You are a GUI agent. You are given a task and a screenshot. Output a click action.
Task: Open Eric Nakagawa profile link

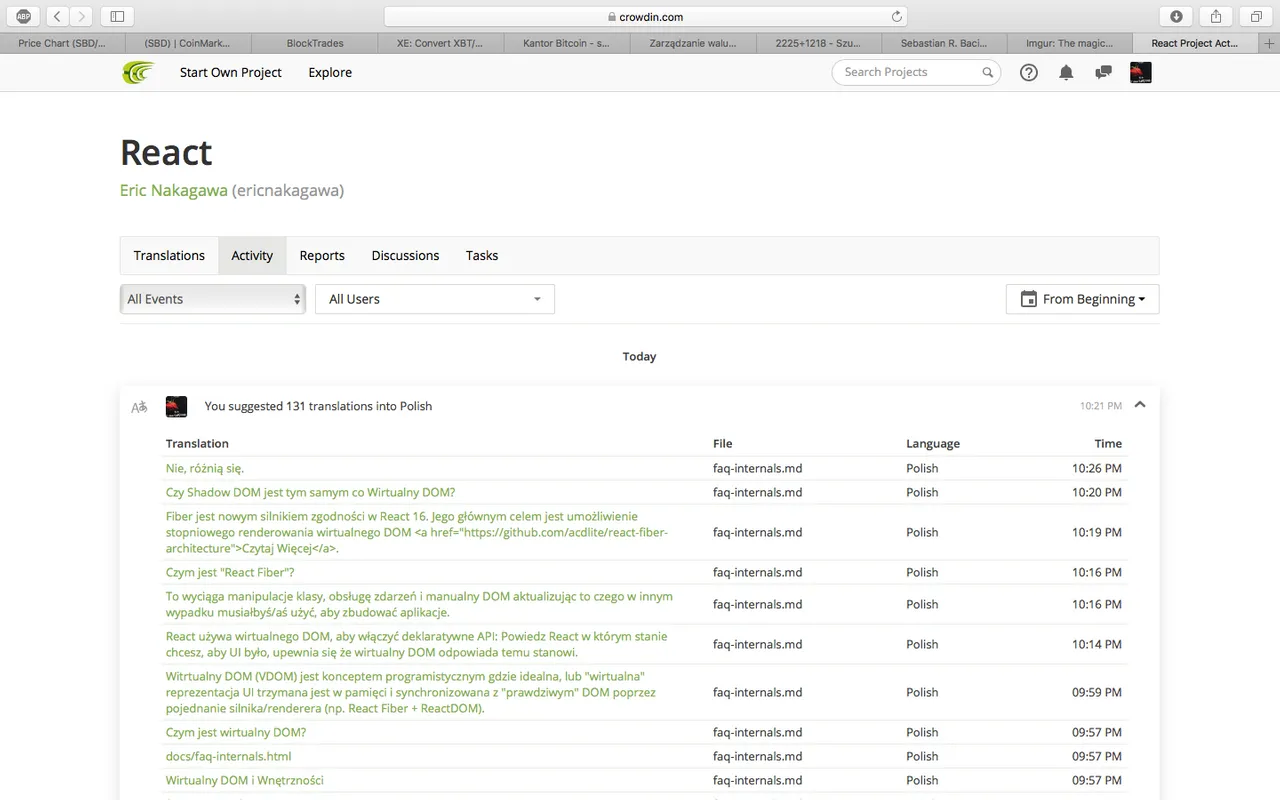[x=174, y=190]
